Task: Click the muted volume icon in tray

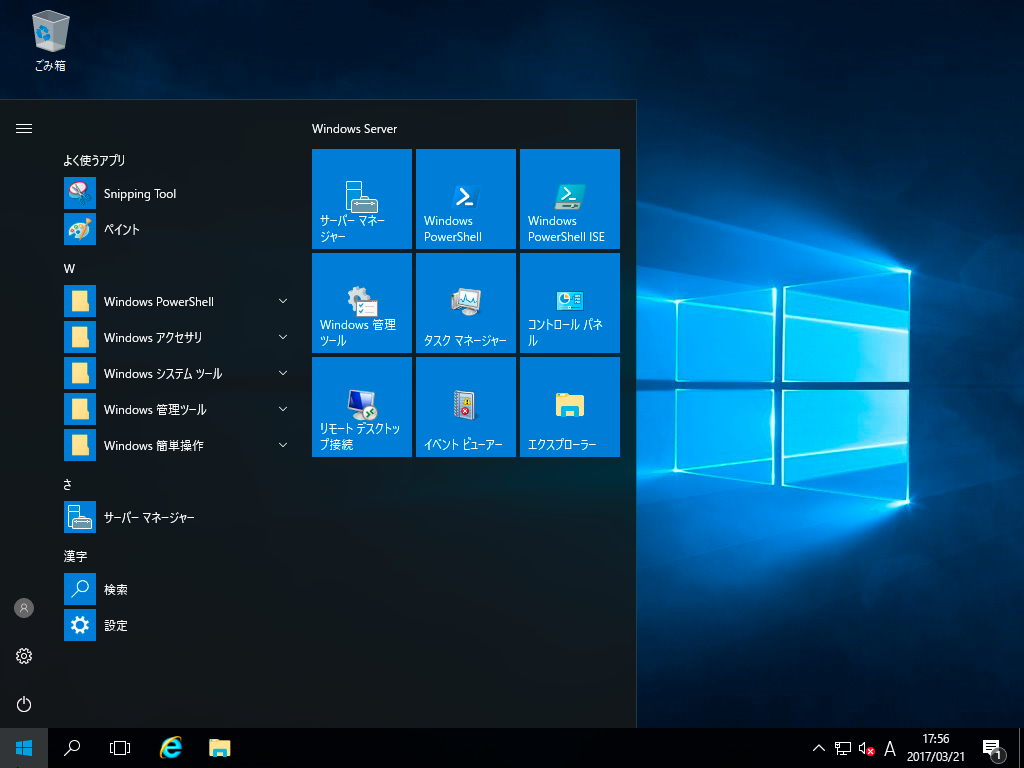Action: pyautogui.click(x=867, y=749)
